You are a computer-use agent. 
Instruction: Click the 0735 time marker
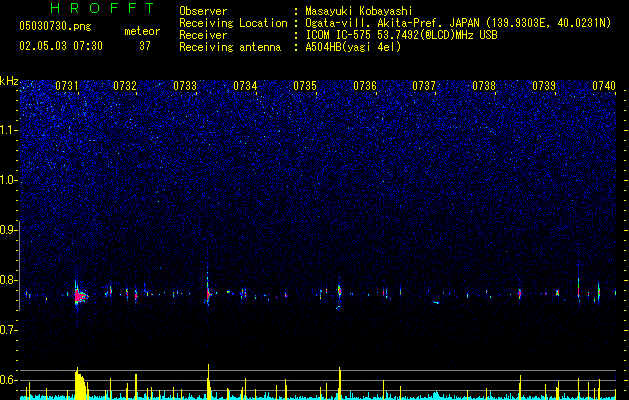305,86
